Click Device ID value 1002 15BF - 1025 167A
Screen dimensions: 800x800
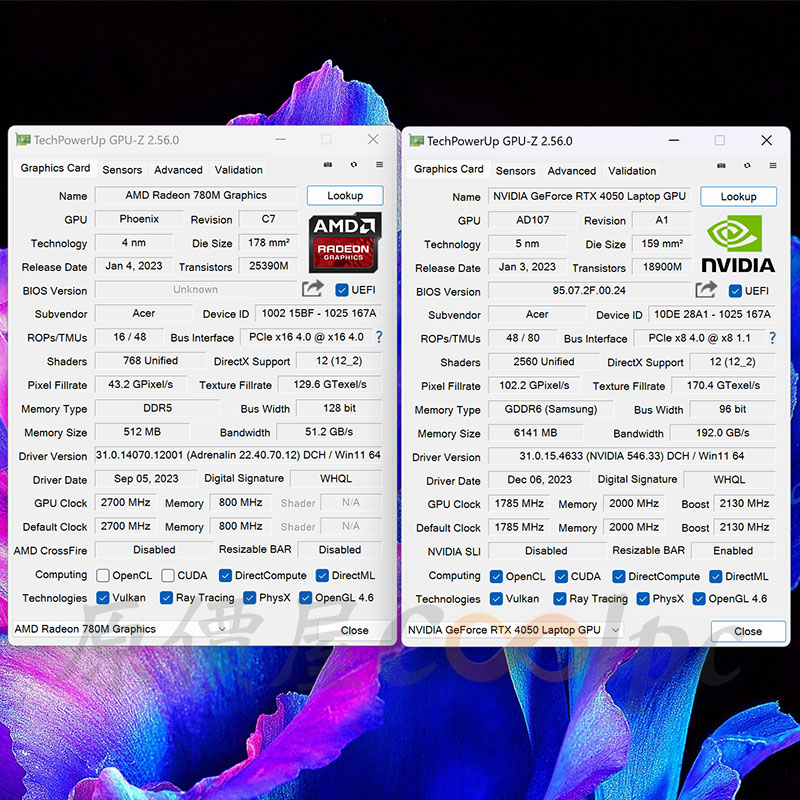[x=319, y=313]
